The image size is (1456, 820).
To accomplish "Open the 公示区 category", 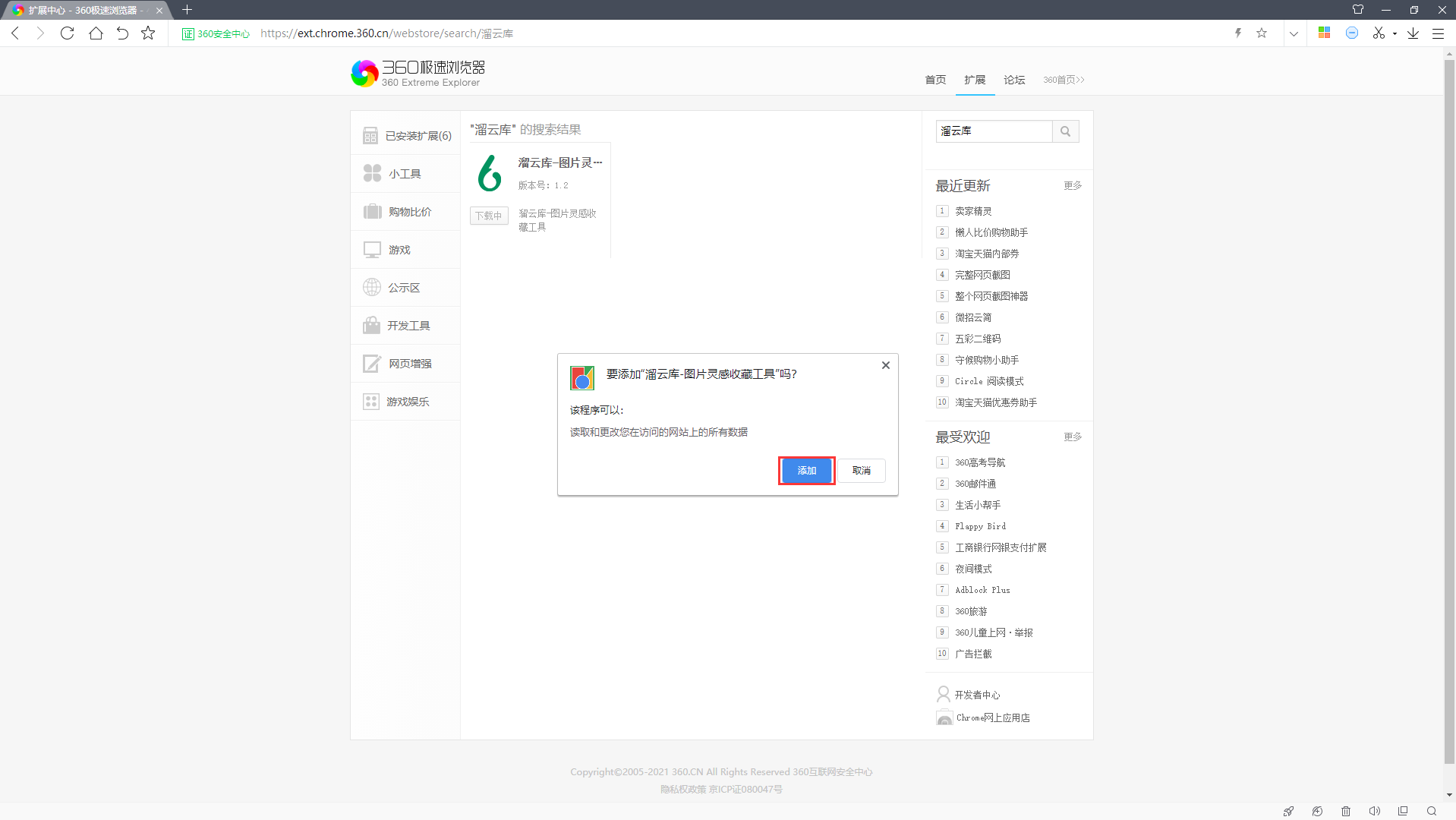I will pyautogui.click(x=406, y=288).
